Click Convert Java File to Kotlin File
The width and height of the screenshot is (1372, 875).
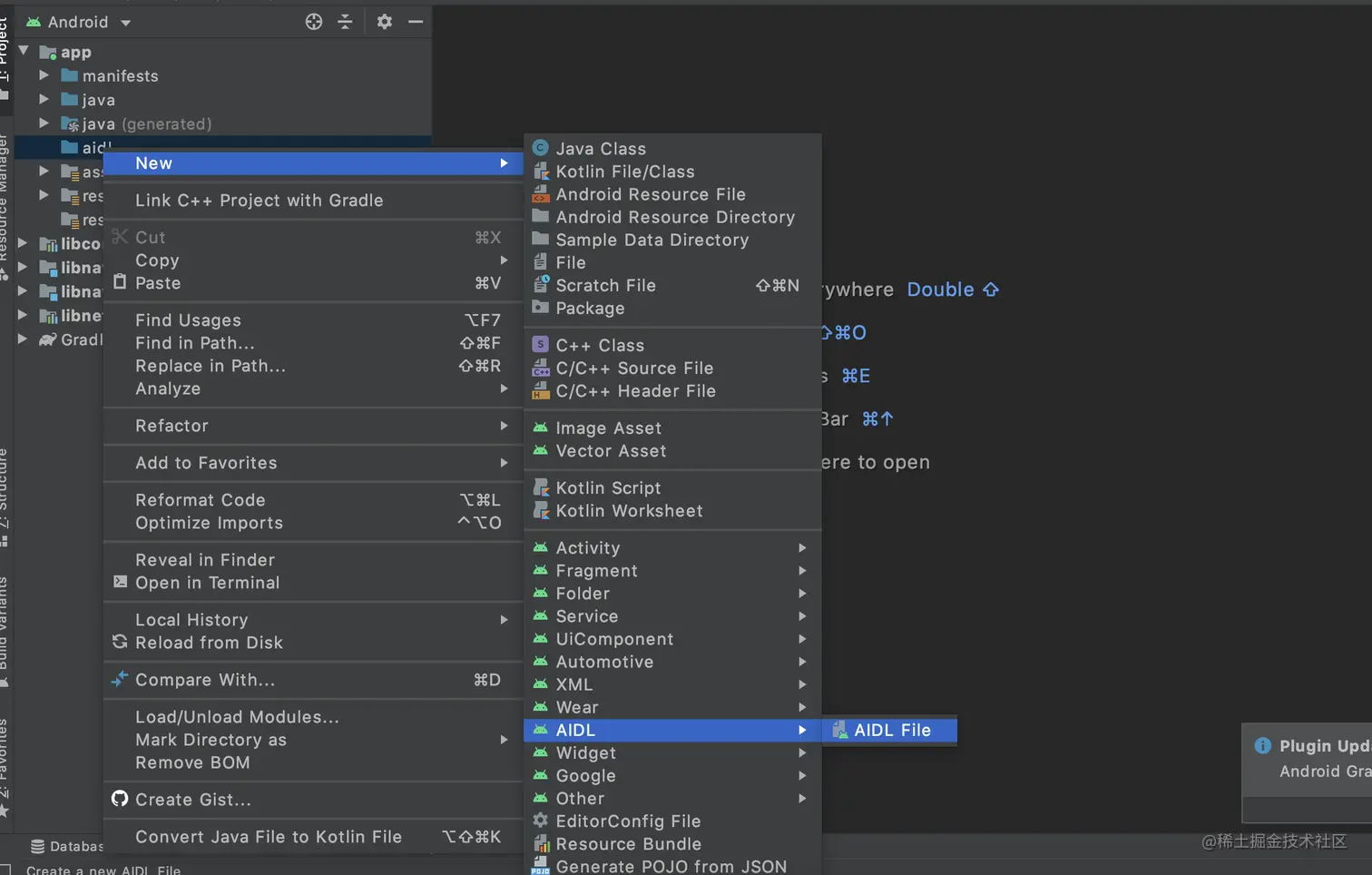(268, 837)
